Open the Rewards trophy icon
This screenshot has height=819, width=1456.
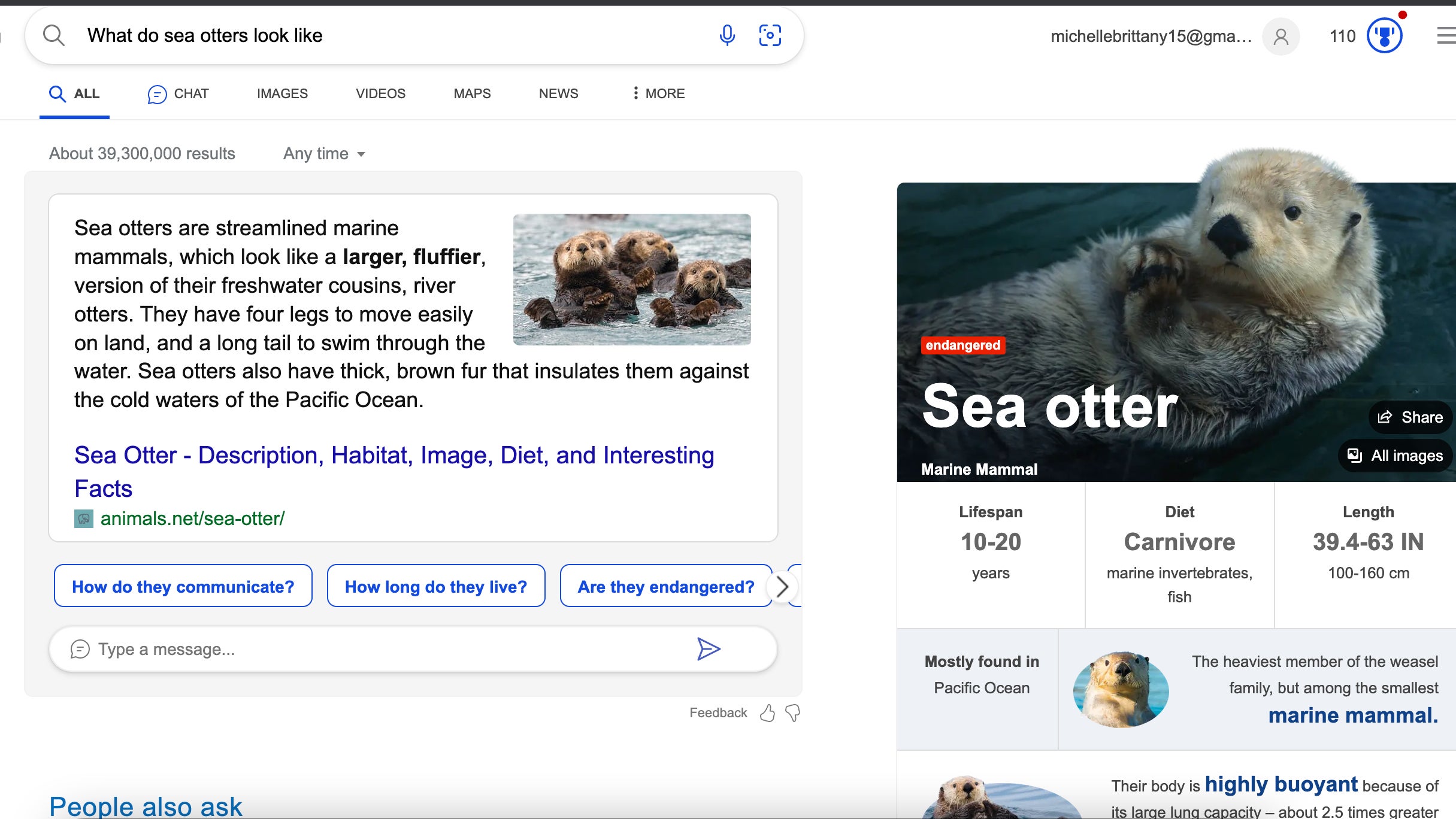[1384, 36]
